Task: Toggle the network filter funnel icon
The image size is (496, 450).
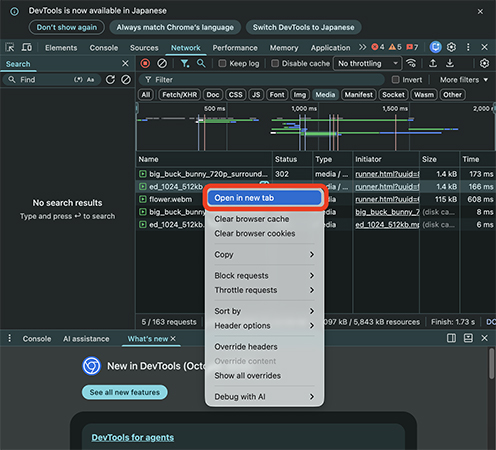Action: point(185,63)
